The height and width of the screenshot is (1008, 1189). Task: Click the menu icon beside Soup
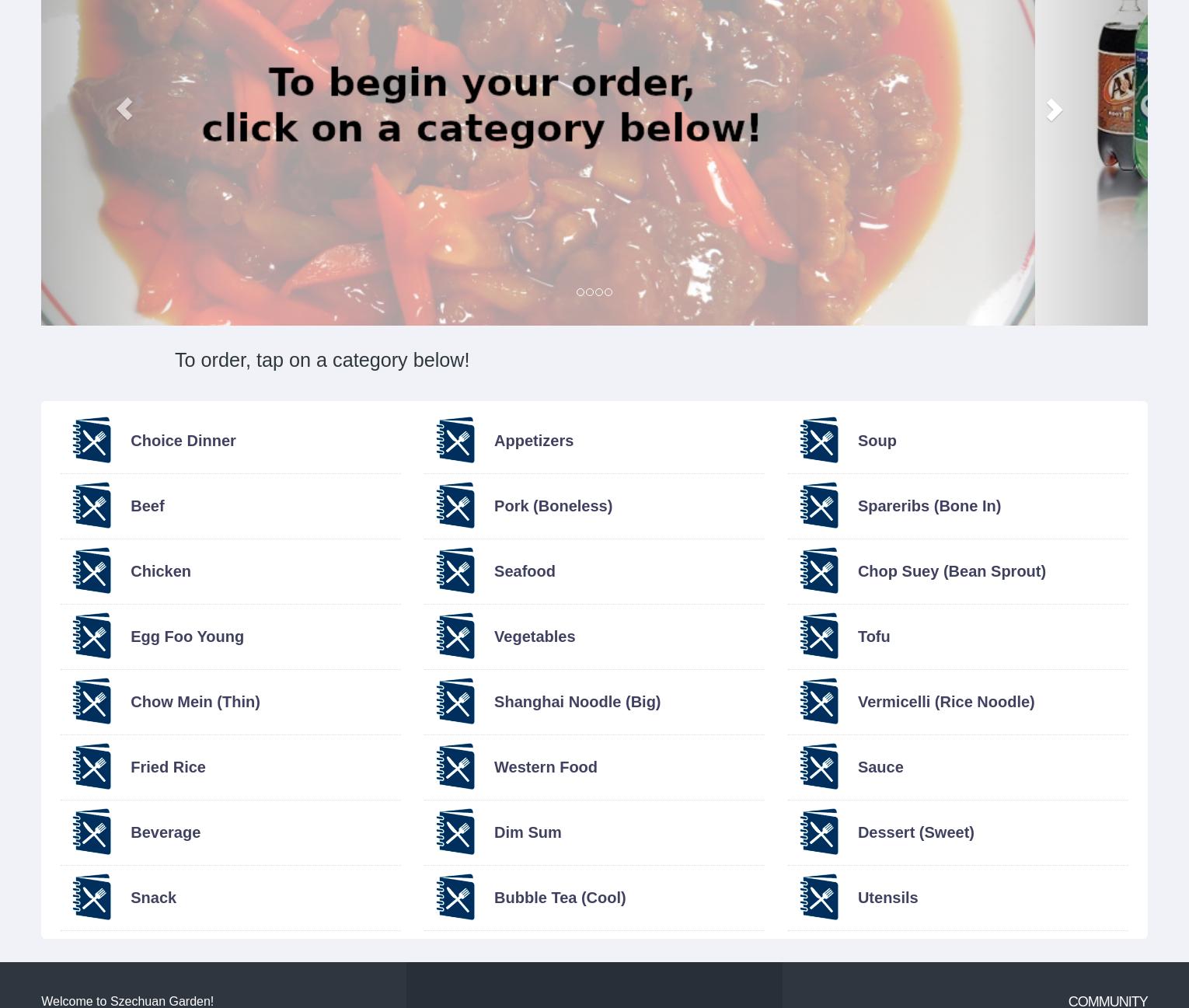819,440
